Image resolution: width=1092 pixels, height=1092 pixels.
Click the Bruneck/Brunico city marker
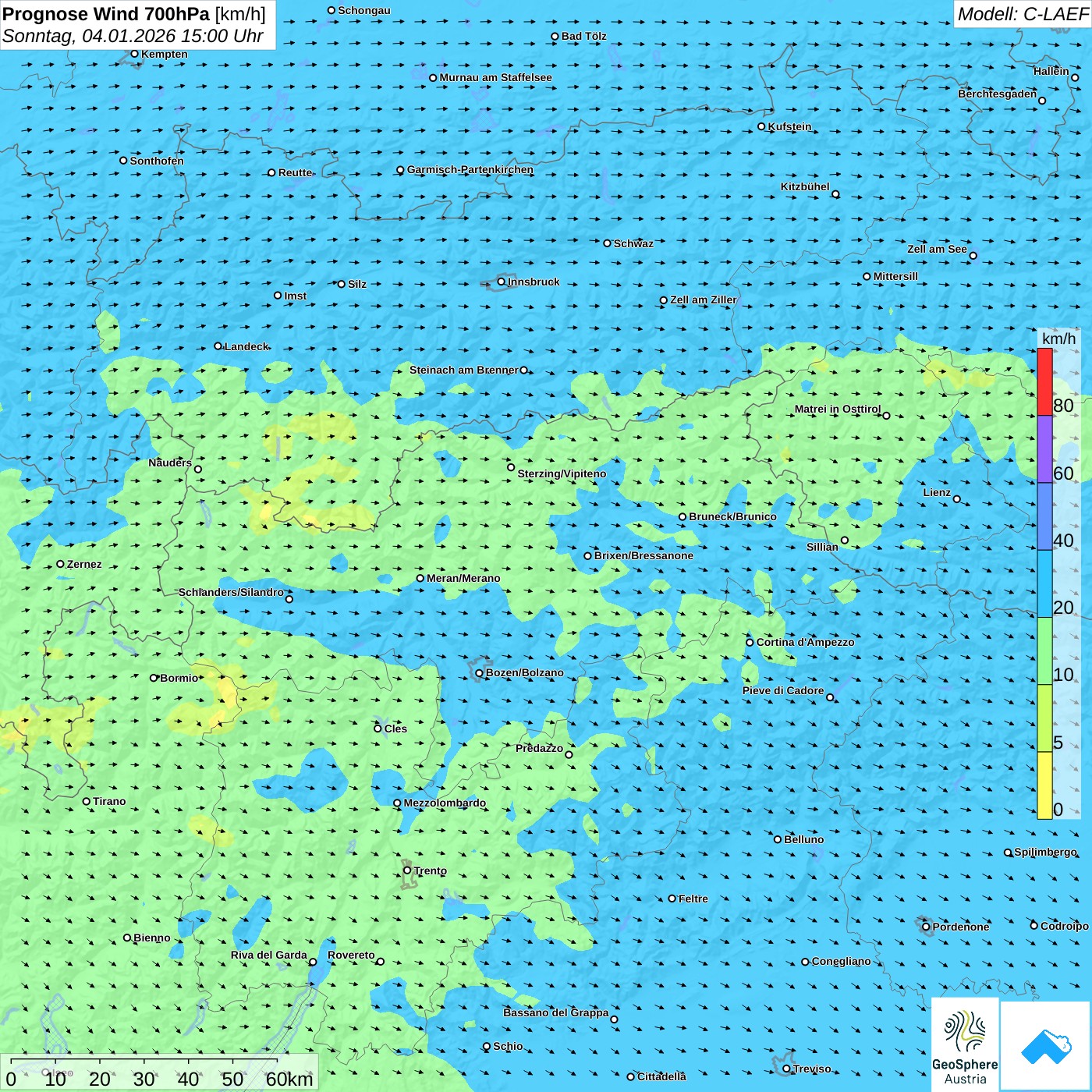point(682,516)
